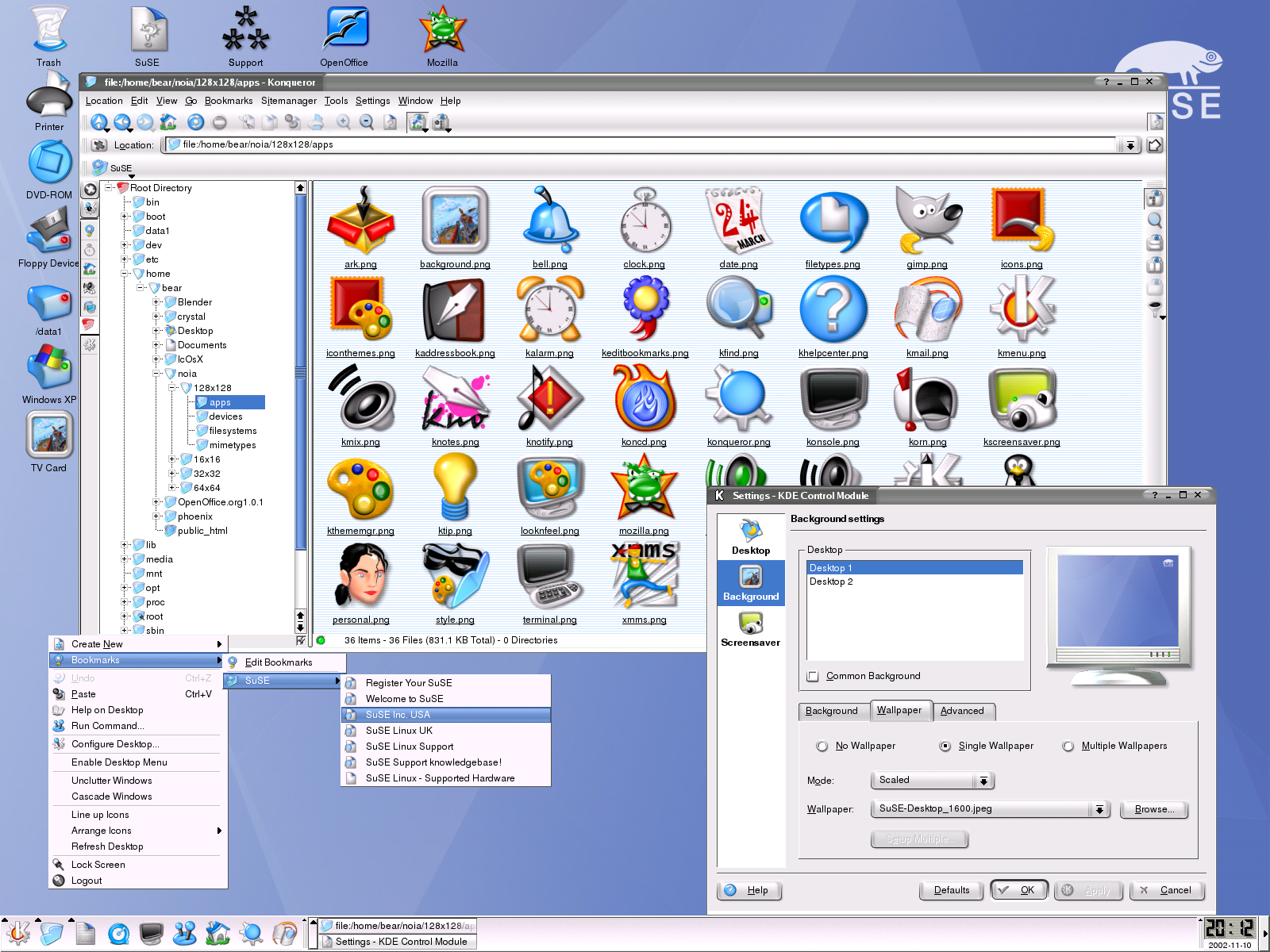Select the khelpcenter.png icon

pos(833,317)
